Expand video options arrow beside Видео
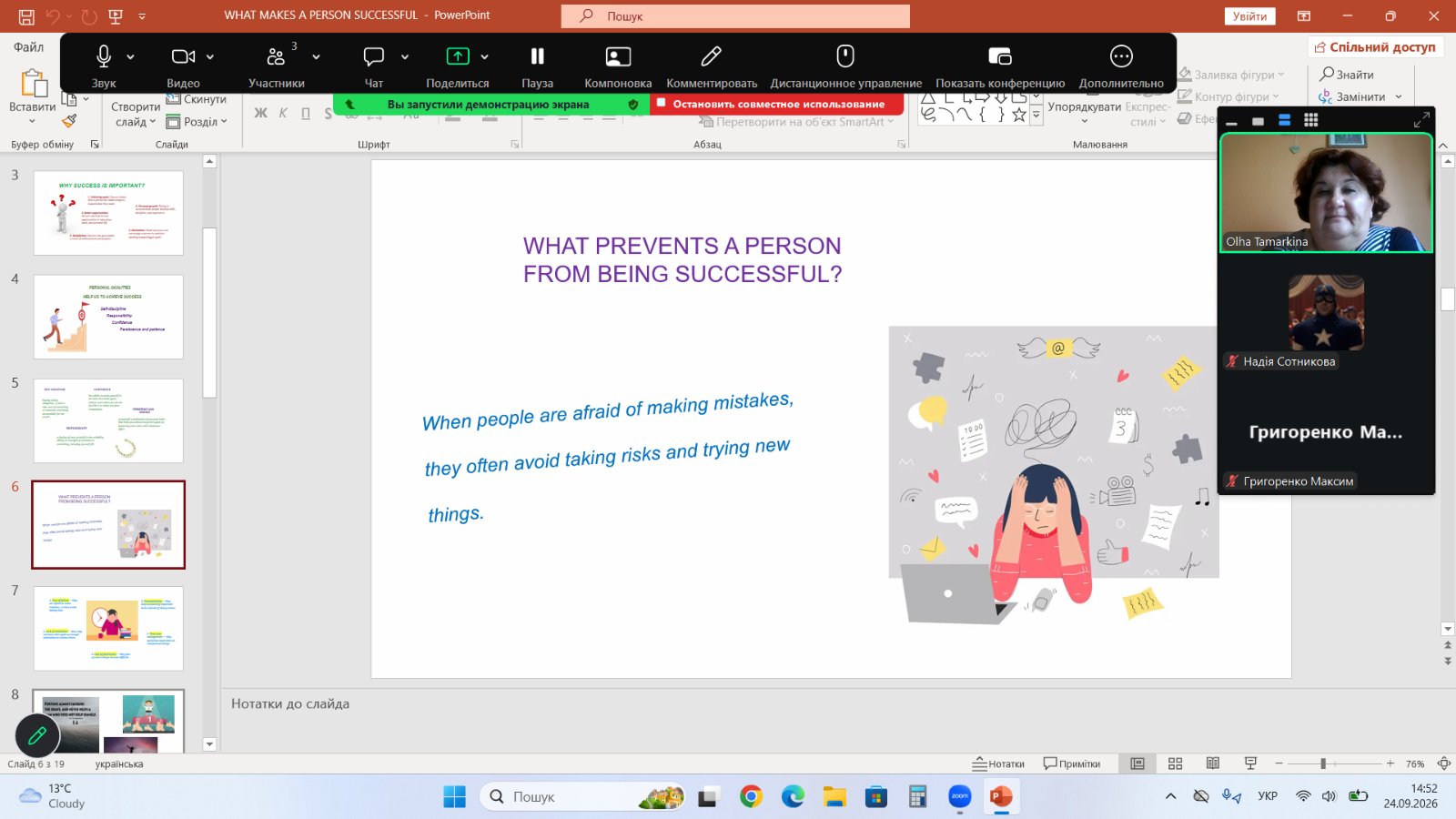Screen dimensions: 1456x819 210,56
